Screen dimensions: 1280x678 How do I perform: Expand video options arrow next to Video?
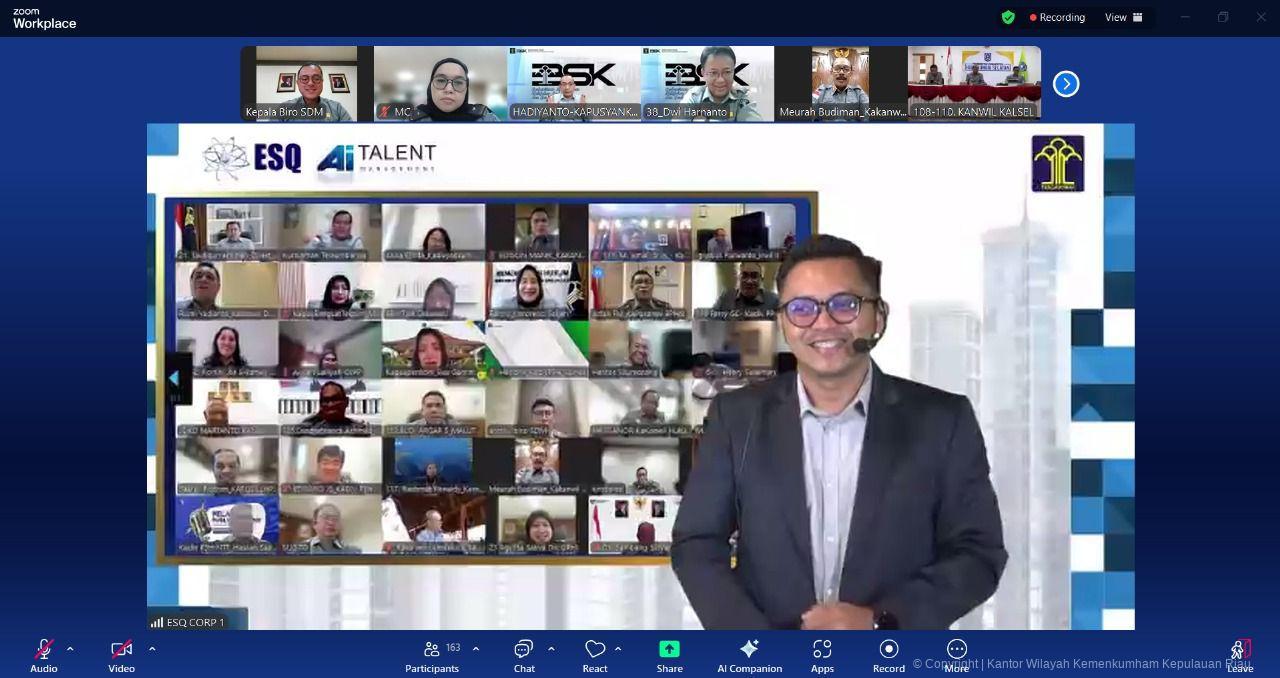click(x=152, y=649)
